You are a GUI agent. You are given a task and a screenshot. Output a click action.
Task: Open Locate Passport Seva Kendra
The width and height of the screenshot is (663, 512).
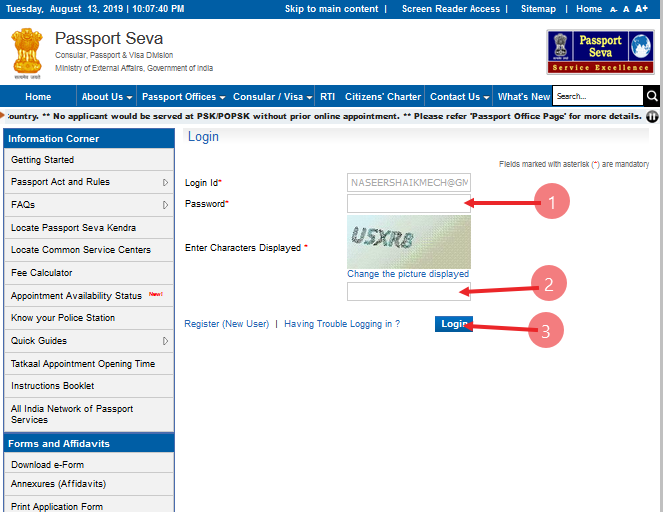(x=89, y=228)
